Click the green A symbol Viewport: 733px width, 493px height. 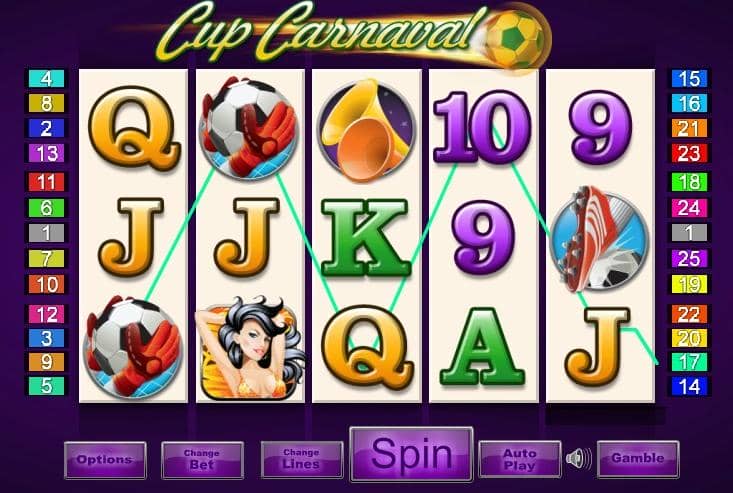pos(482,347)
